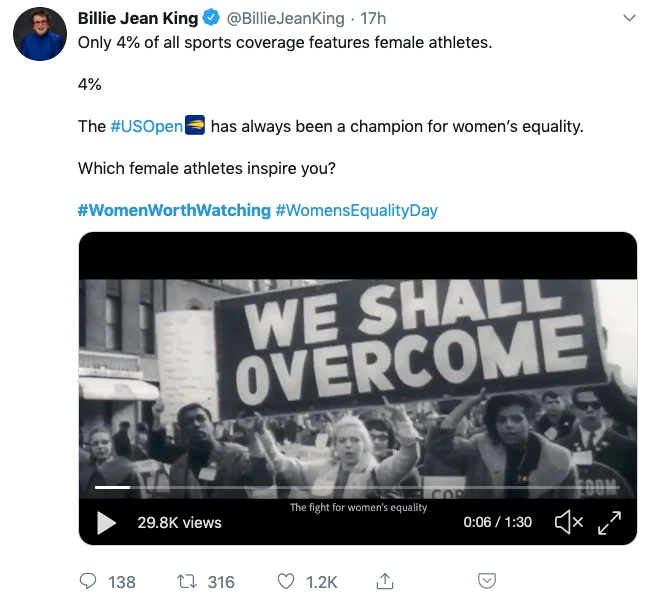Open the #WomenWorthWatching hashtag
Screen dimensions: 646x596
pos(174,210)
